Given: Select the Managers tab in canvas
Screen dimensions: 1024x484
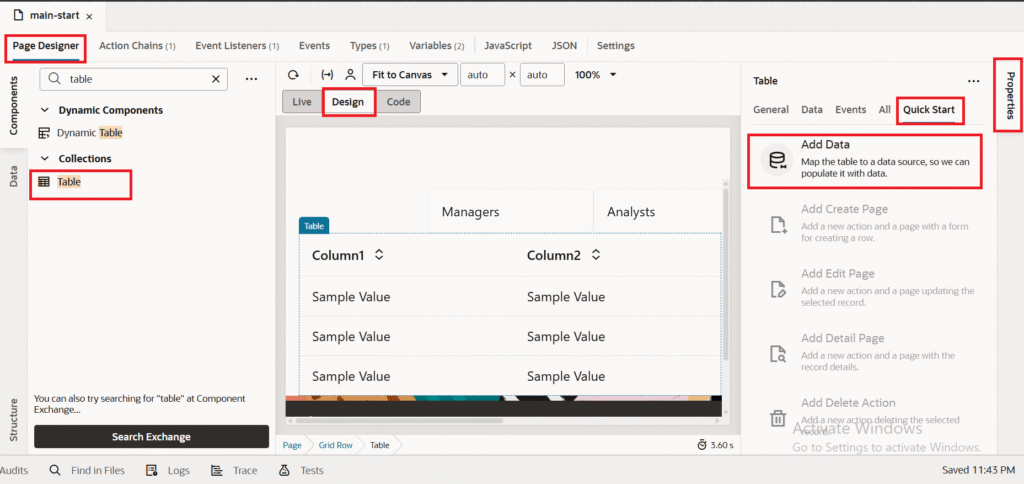Looking at the screenshot, I should pyautogui.click(x=510, y=212).
